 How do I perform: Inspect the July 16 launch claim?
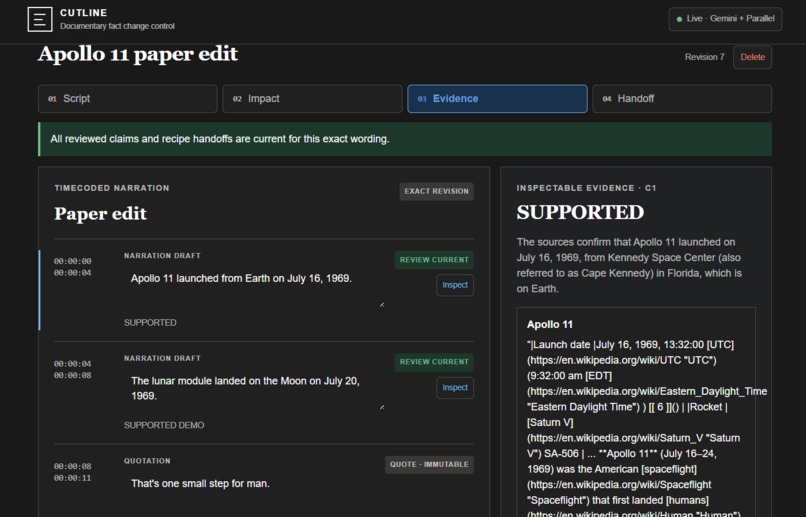(x=455, y=285)
